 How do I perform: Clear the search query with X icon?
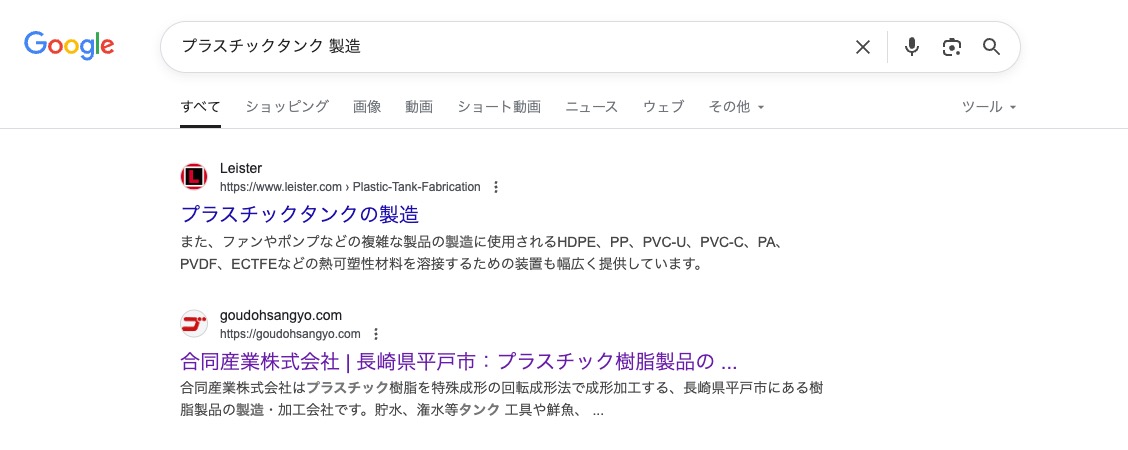862,47
